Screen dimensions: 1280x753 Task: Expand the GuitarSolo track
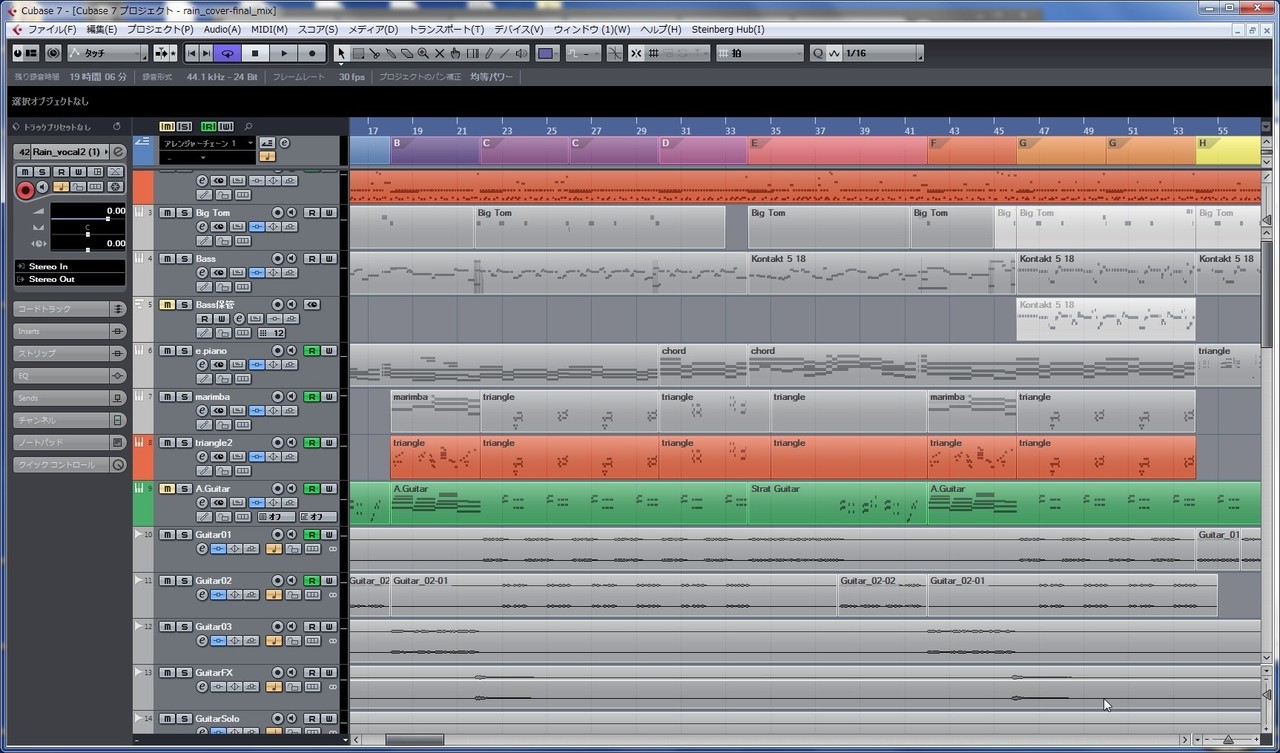pyautogui.click(x=139, y=719)
